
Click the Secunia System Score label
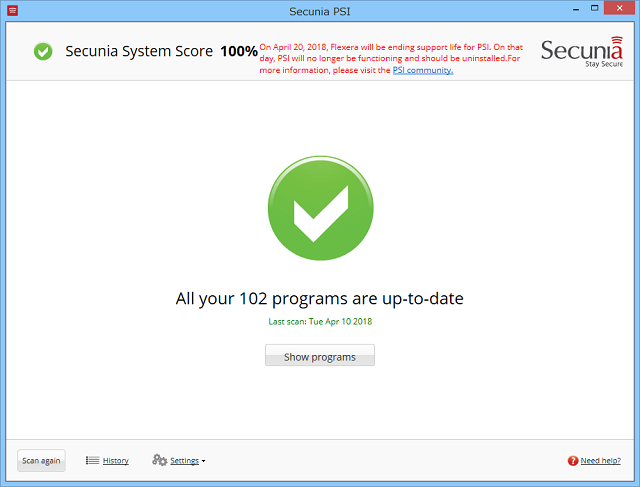(139, 51)
